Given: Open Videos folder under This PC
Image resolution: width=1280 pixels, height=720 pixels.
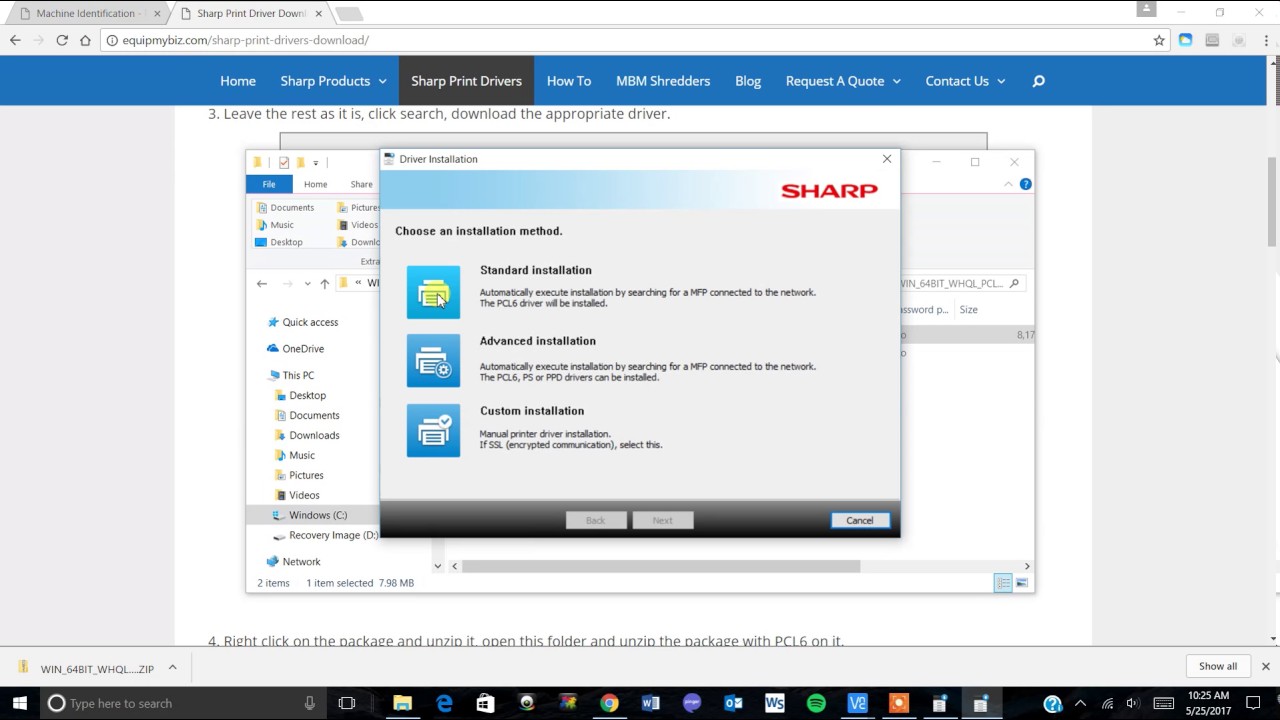Looking at the screenshot, I should (x=297, y=495).
